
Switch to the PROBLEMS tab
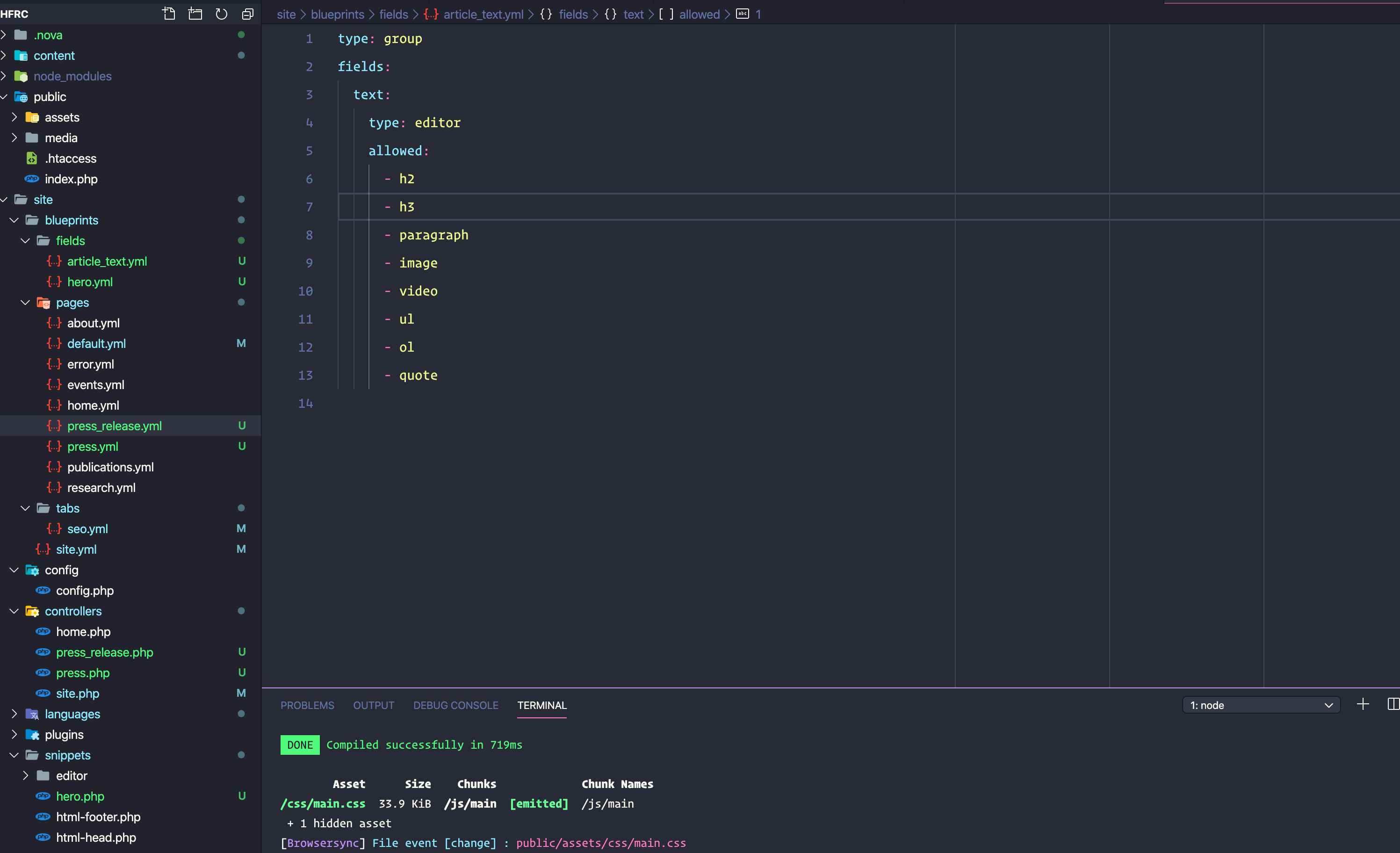coord(307,705)
